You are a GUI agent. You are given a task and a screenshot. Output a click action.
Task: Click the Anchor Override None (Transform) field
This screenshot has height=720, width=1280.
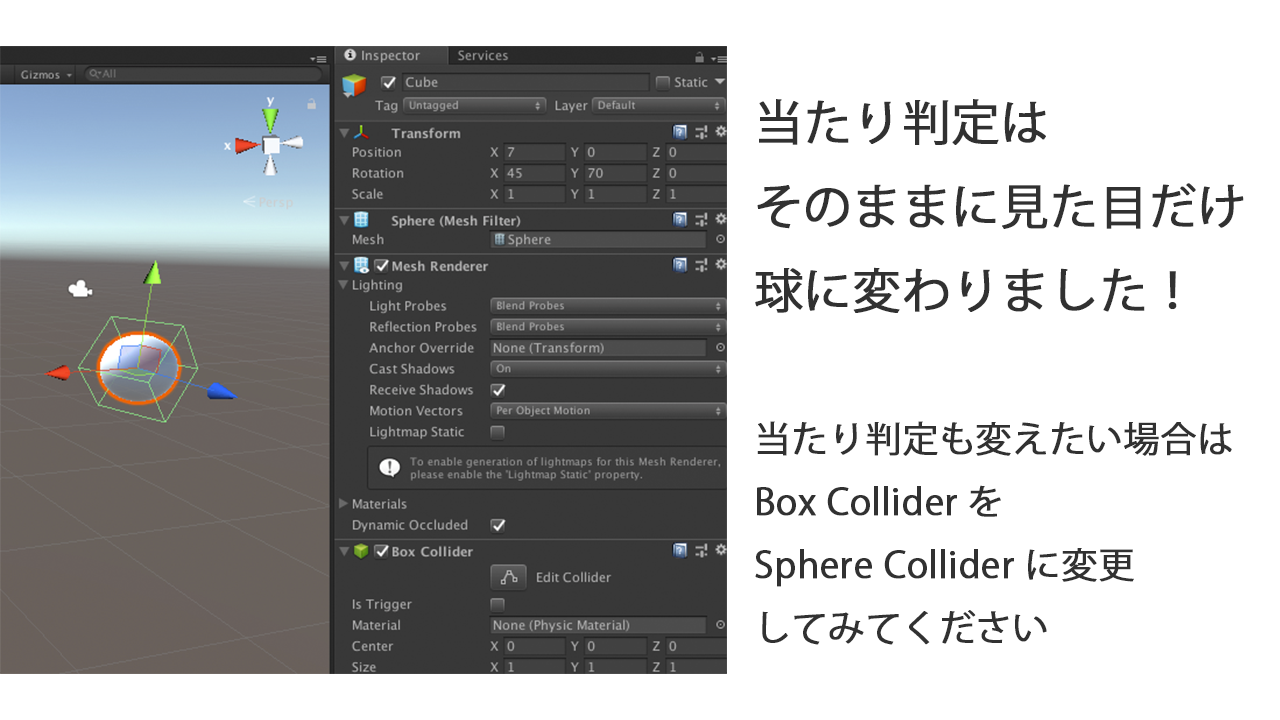click(598, 348)
